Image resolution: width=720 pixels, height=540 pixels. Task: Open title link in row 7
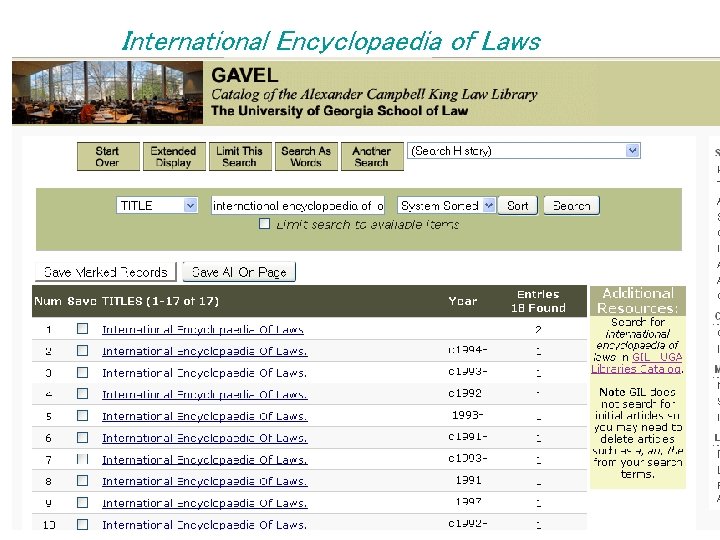(x=205, y=460)
